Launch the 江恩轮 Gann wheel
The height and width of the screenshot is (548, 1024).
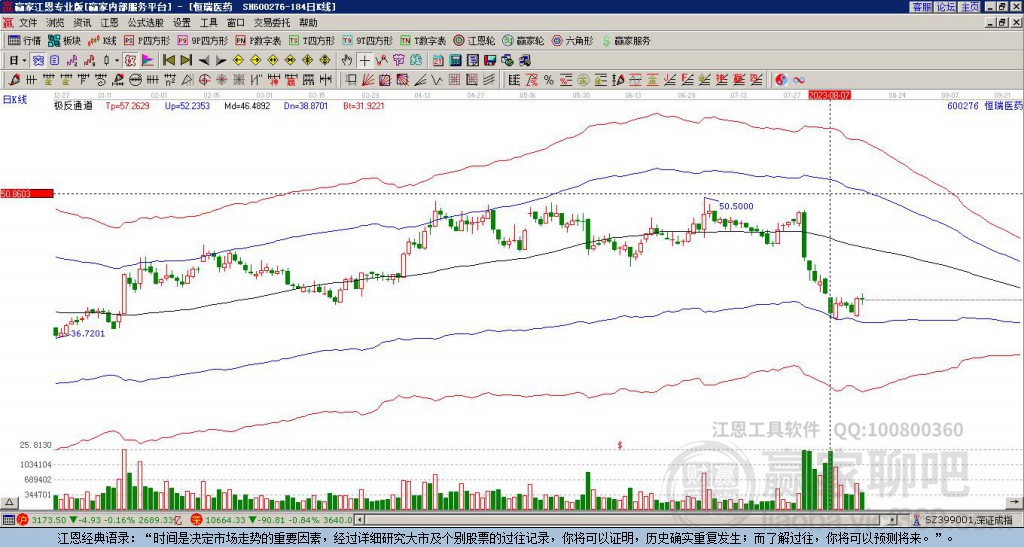point(475,40)
